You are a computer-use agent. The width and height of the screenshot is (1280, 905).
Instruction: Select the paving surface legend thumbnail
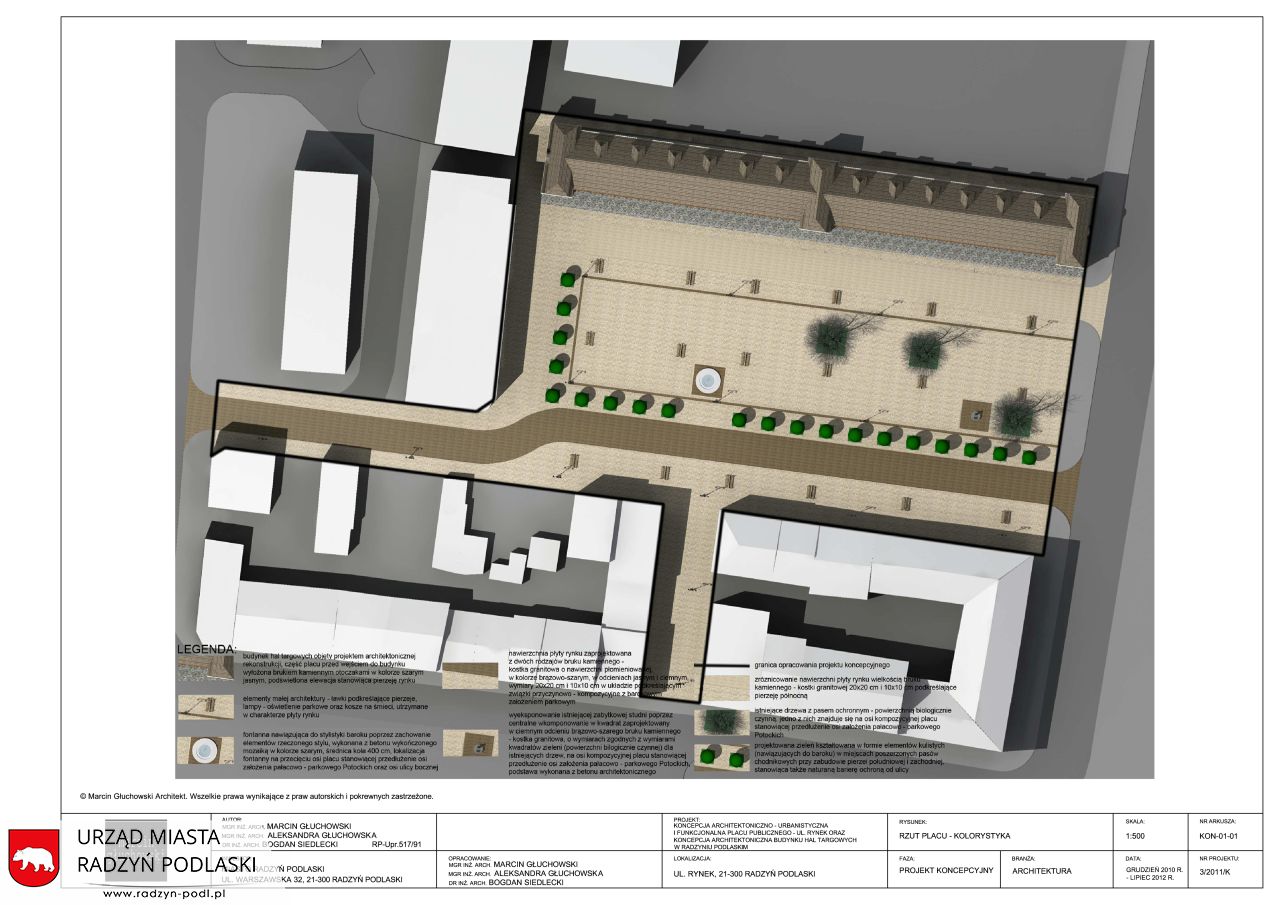point(472,676)
